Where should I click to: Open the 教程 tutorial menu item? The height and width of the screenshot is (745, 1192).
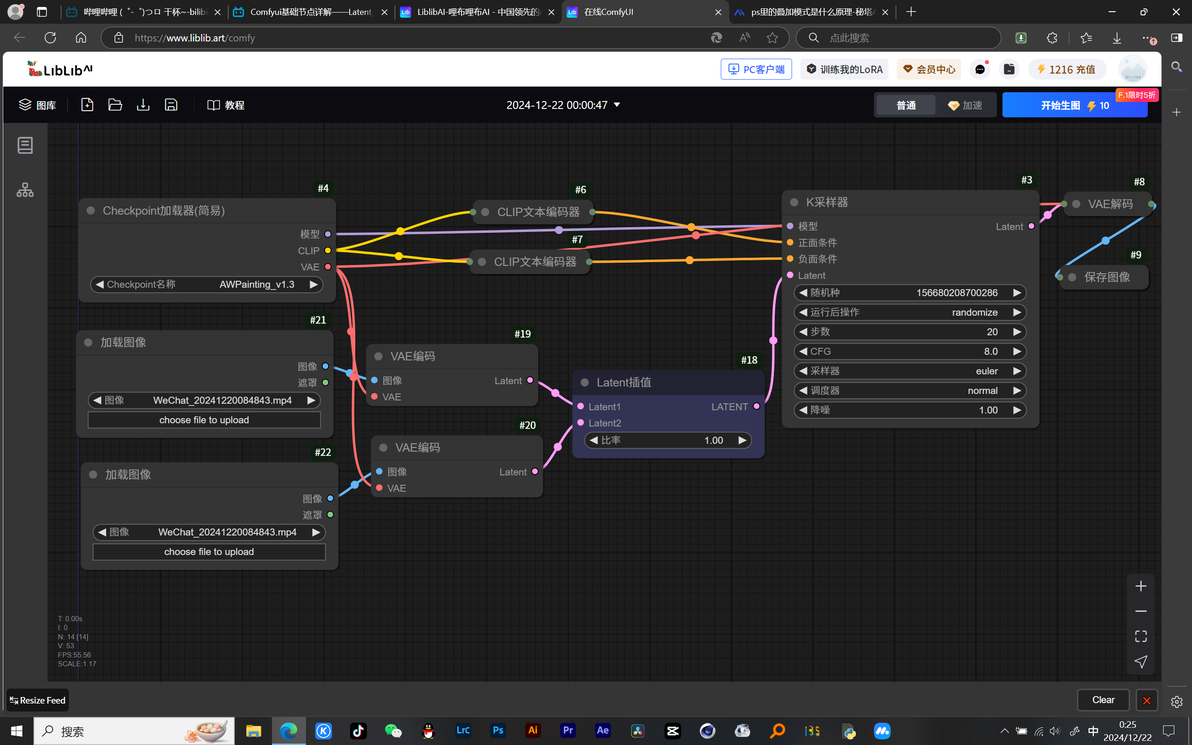point(226,105)
